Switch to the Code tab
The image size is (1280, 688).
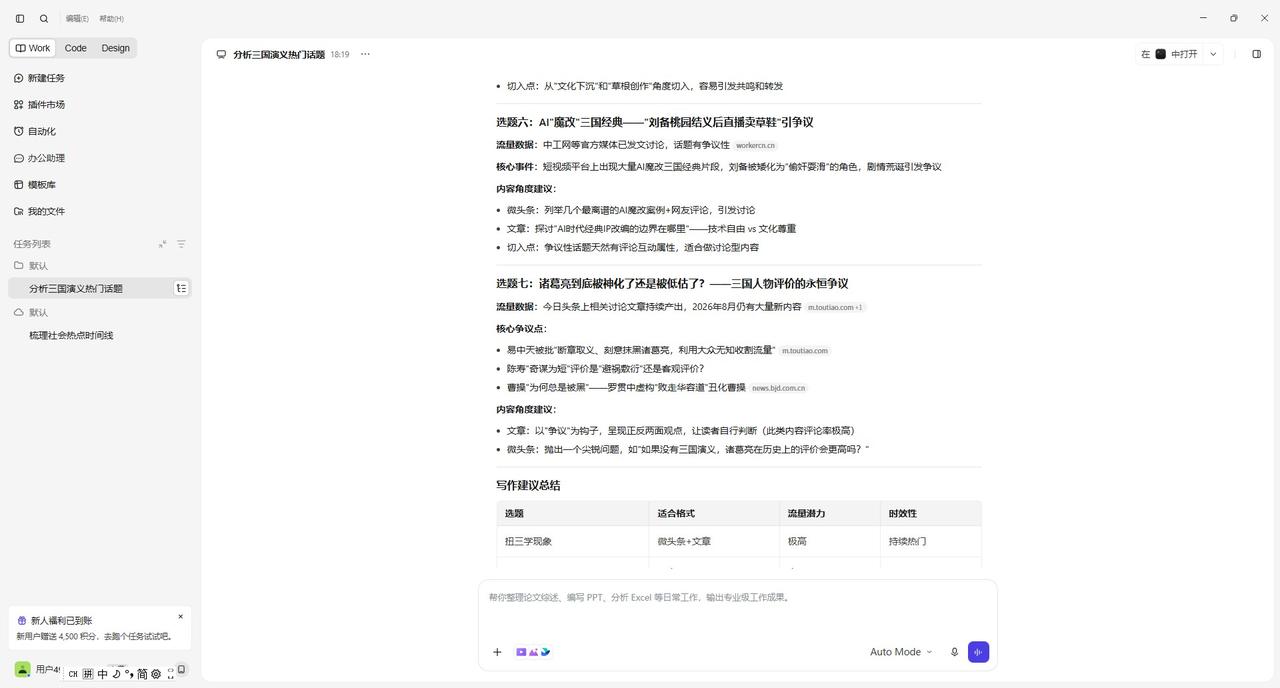[76, 48]
